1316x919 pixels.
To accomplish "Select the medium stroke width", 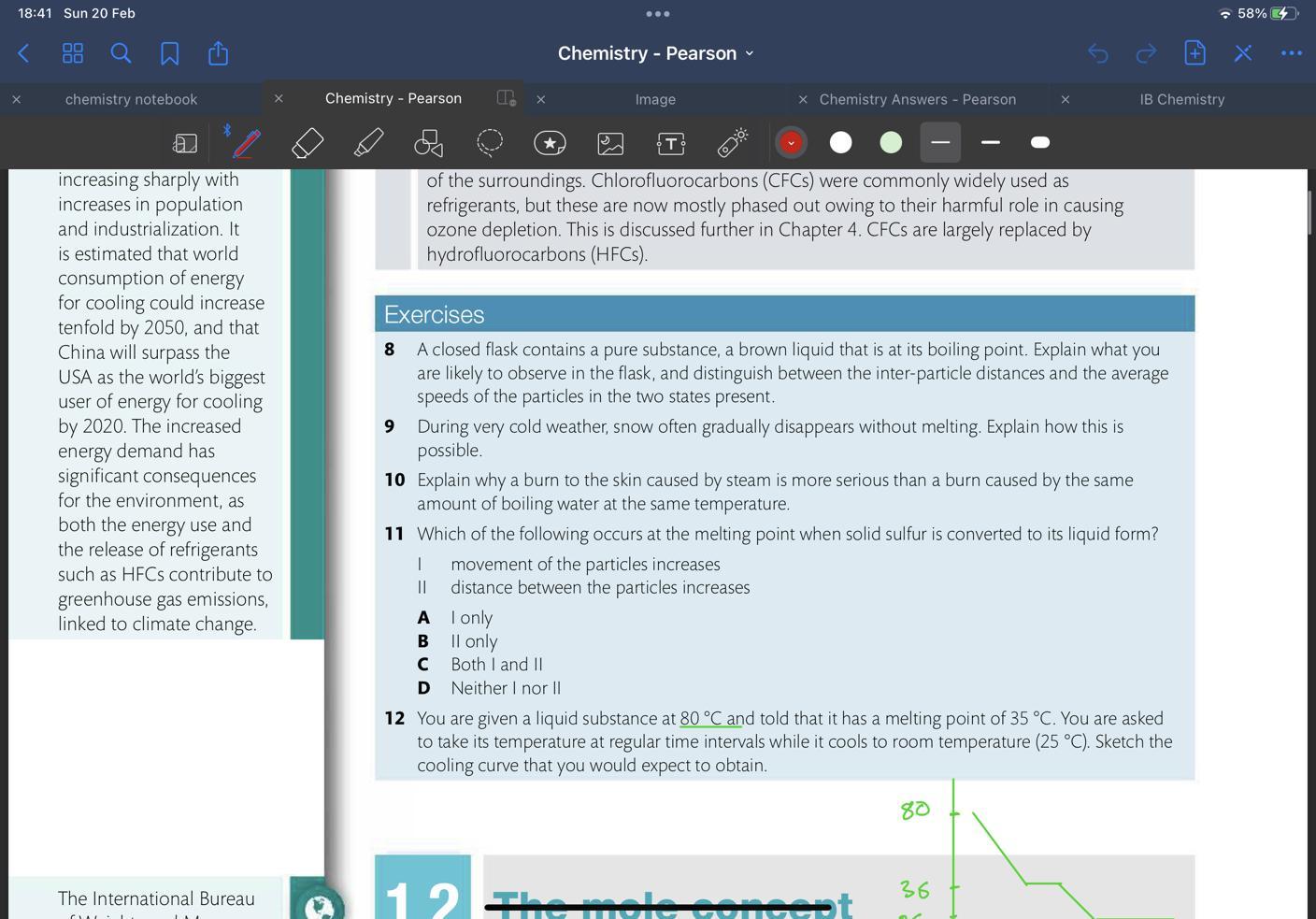I will pyautogui.click(x=991, y=142).
